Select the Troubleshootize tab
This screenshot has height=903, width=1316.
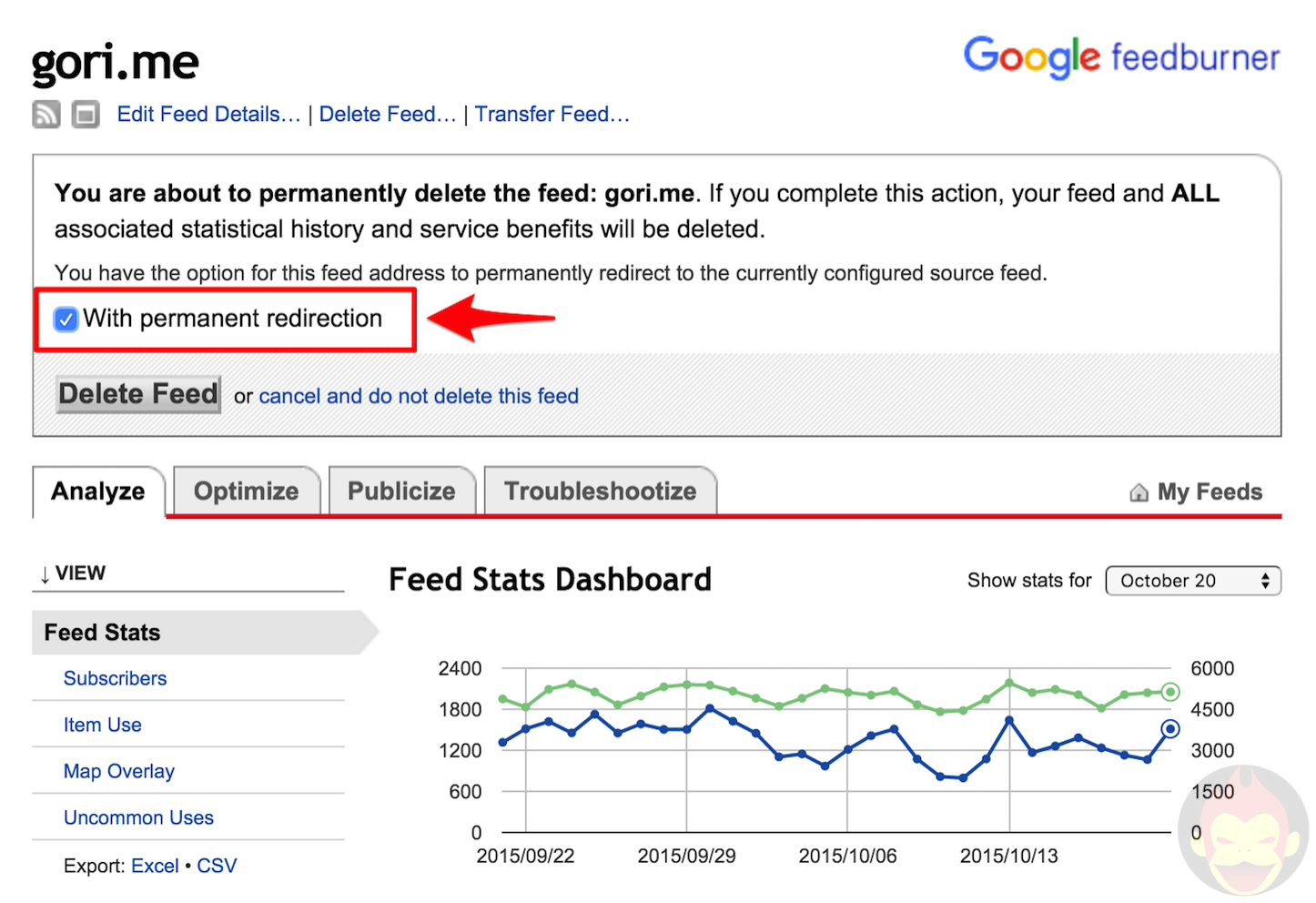pos(600,492)
